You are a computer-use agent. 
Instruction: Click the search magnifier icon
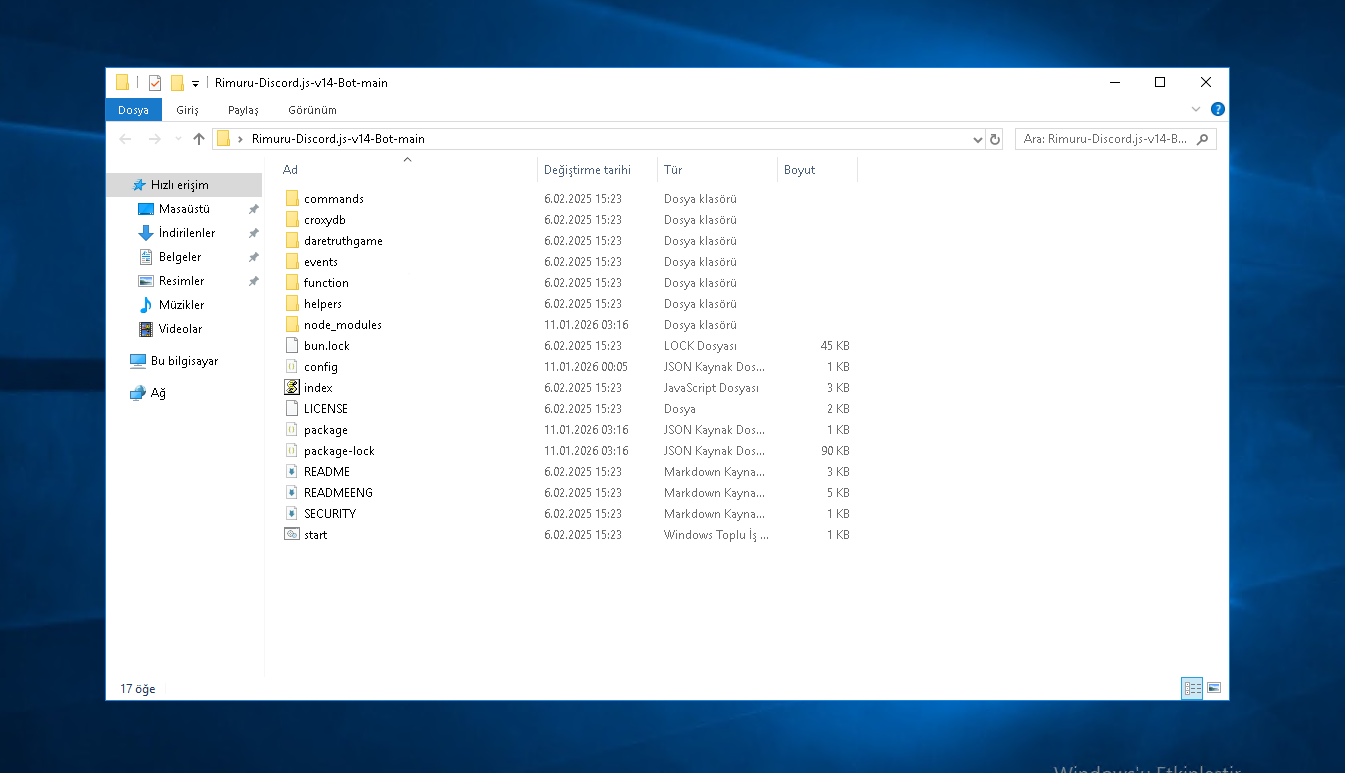click(1202, 139)
